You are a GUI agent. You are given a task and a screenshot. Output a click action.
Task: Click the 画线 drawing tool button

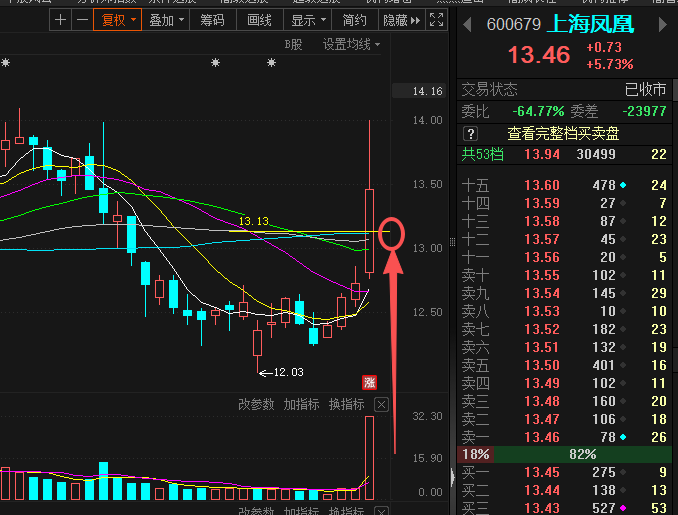click(259, 20)
